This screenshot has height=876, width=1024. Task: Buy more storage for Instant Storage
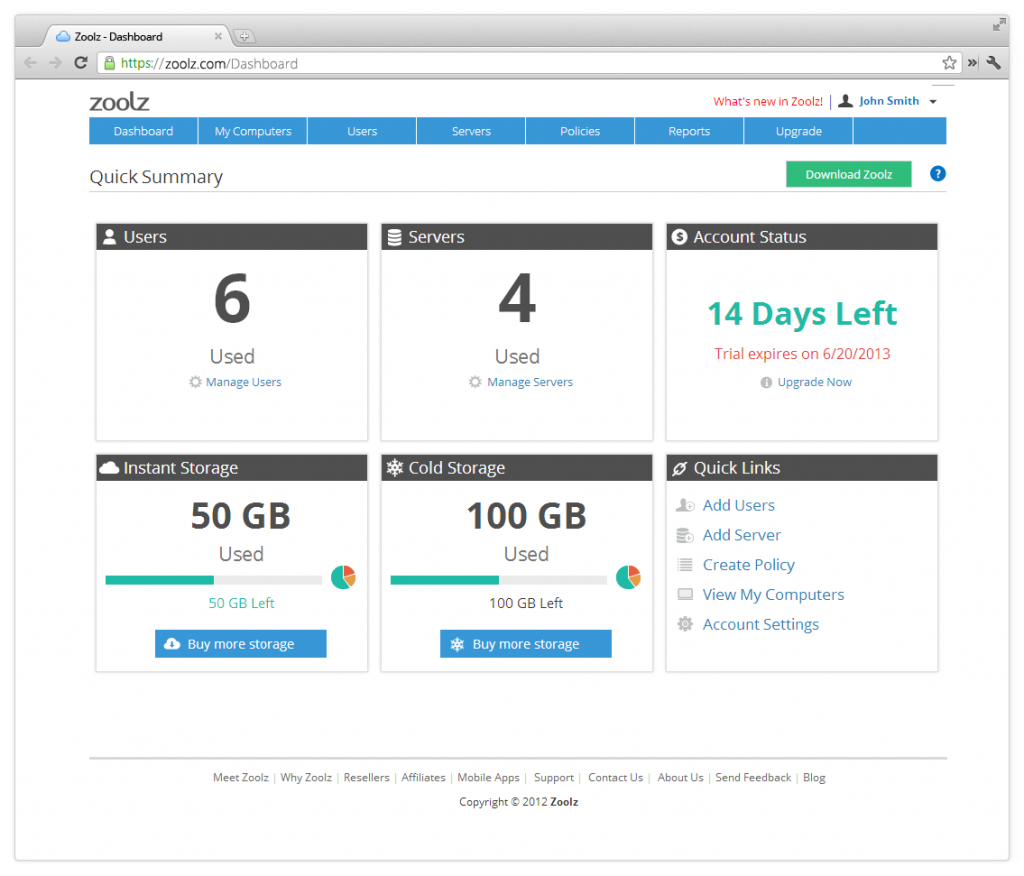click(x=240, y=644)
